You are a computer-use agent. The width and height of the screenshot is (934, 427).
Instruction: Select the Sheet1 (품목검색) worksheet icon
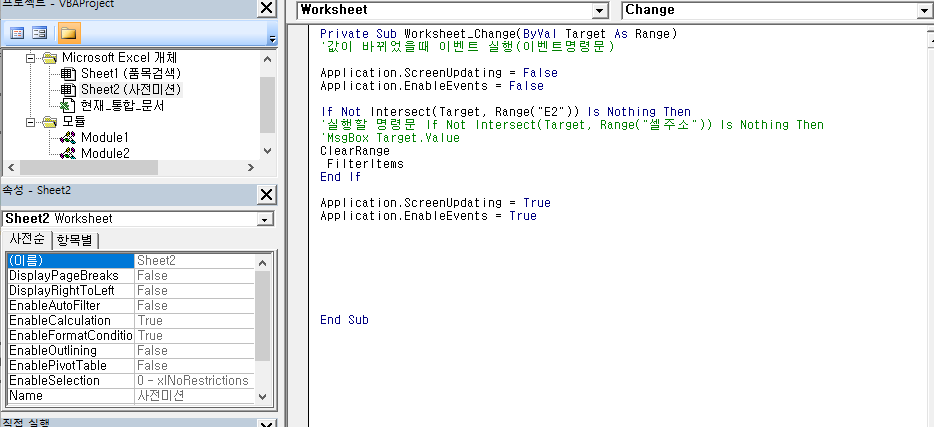click(68, 74)
